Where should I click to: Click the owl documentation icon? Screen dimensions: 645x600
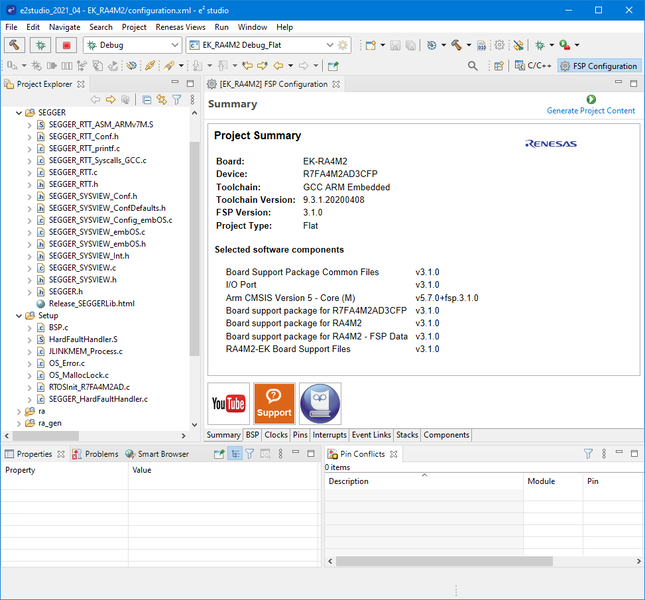click(x=320, y=403)
